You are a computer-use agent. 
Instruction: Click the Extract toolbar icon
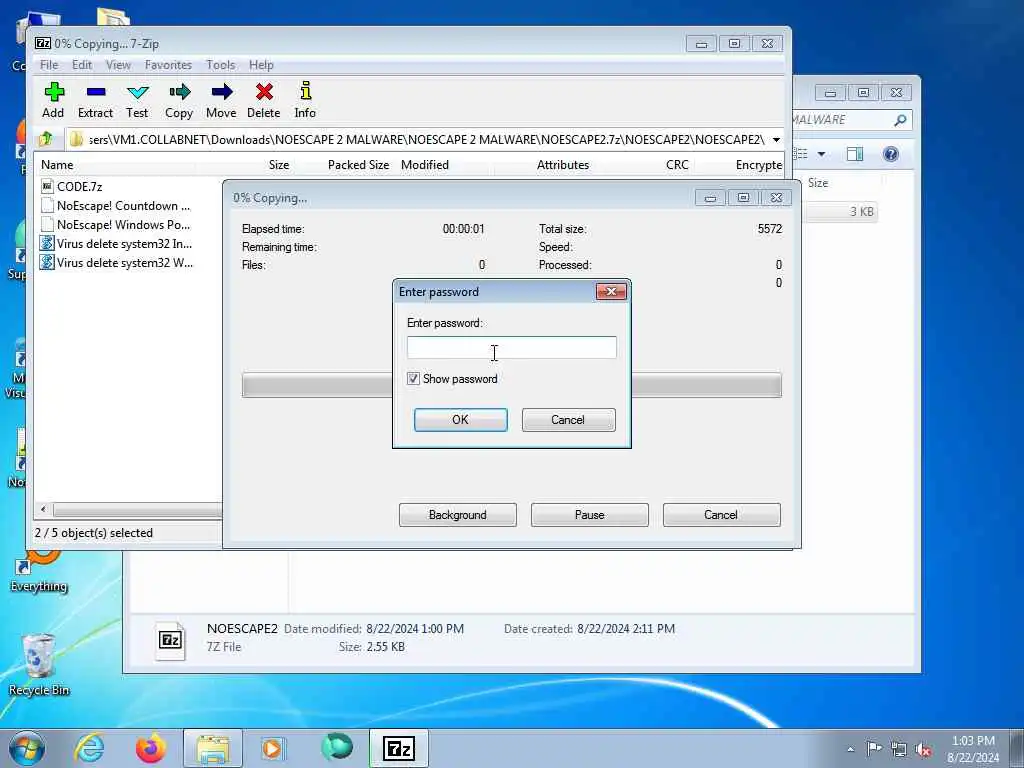[x=95, y=100]
